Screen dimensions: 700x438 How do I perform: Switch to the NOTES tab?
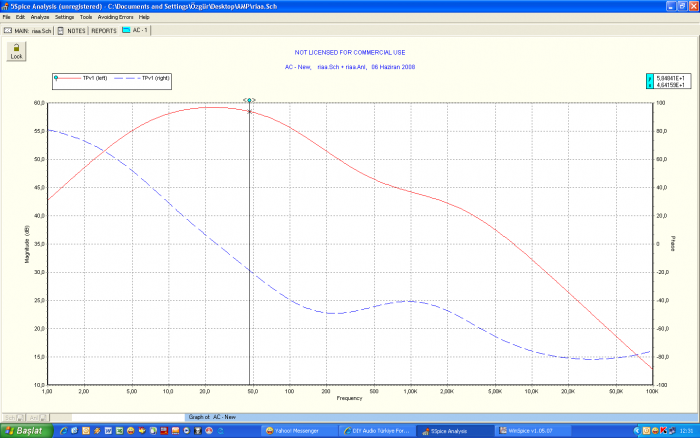pyautogui.click(x=72, y=30)
